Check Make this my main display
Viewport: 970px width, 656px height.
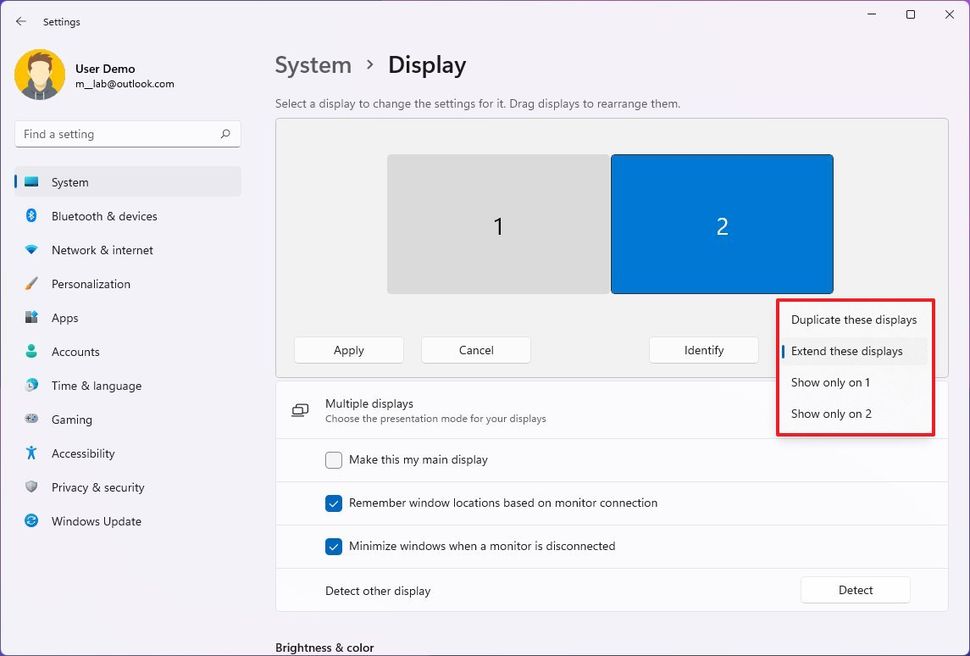(x=334, y=460)
